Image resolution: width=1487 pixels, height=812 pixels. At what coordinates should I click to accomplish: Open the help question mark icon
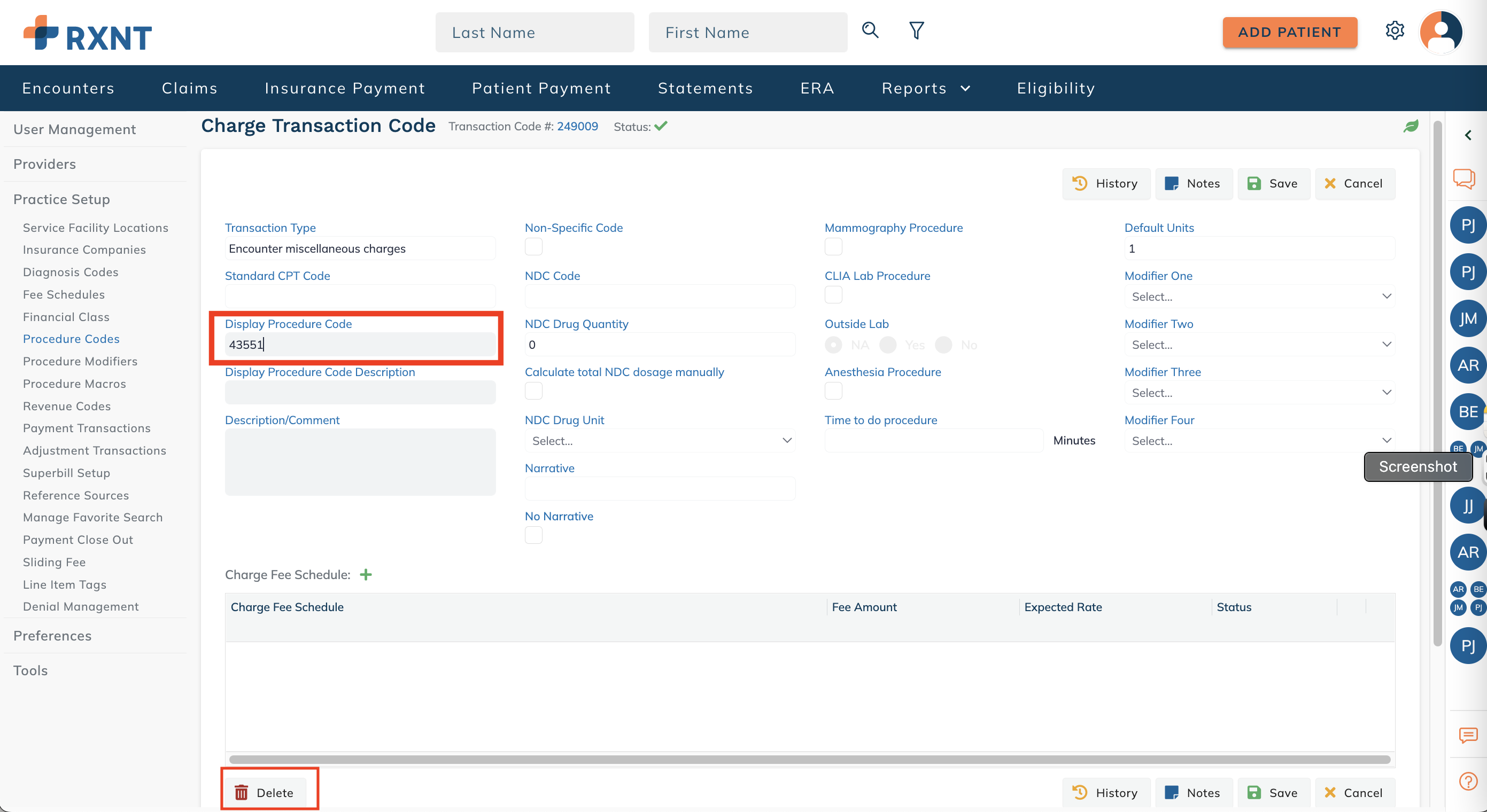tap(1468, 782)
